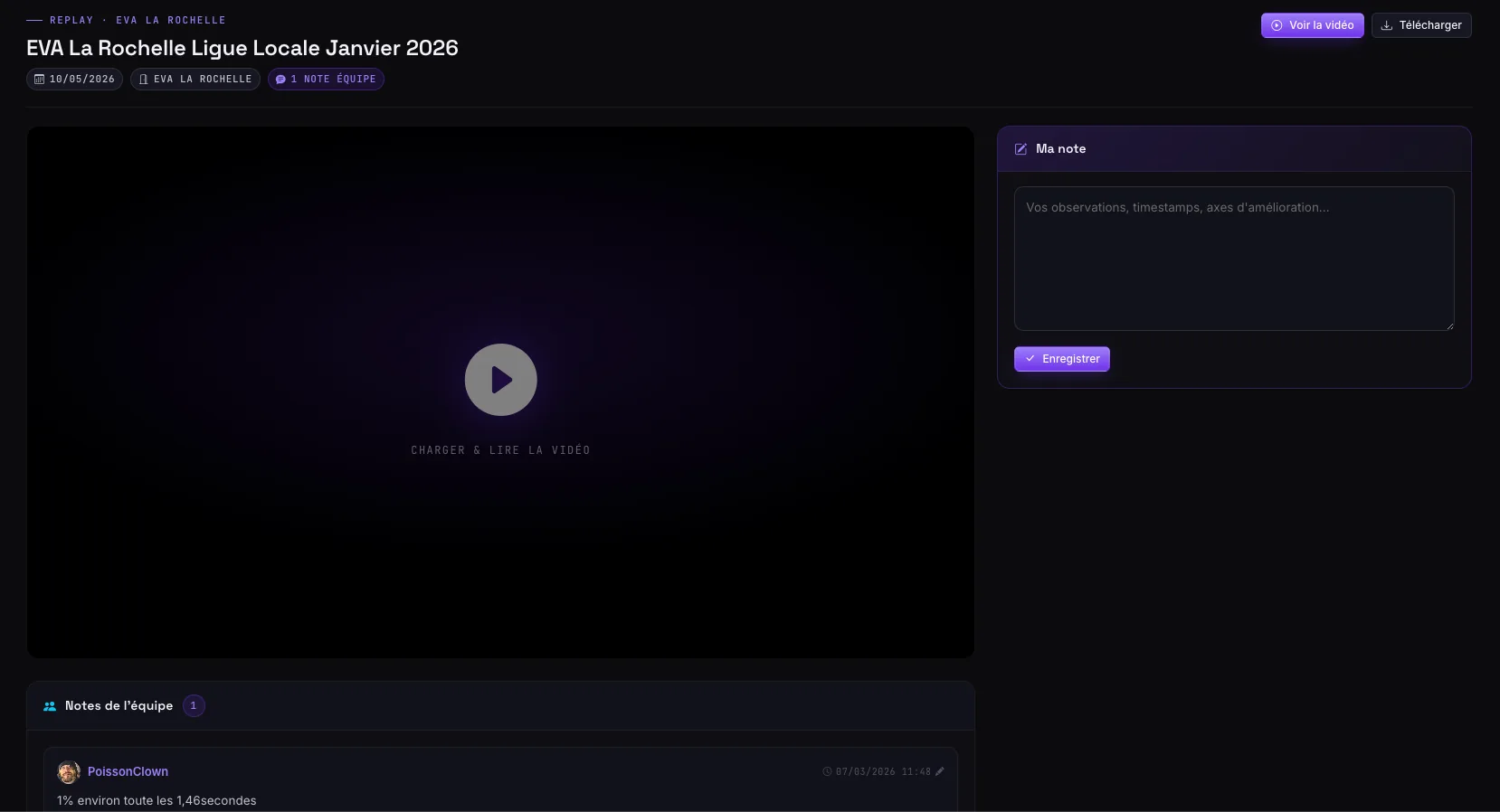Download the replay with Télécharger

tap(1421, 25)
